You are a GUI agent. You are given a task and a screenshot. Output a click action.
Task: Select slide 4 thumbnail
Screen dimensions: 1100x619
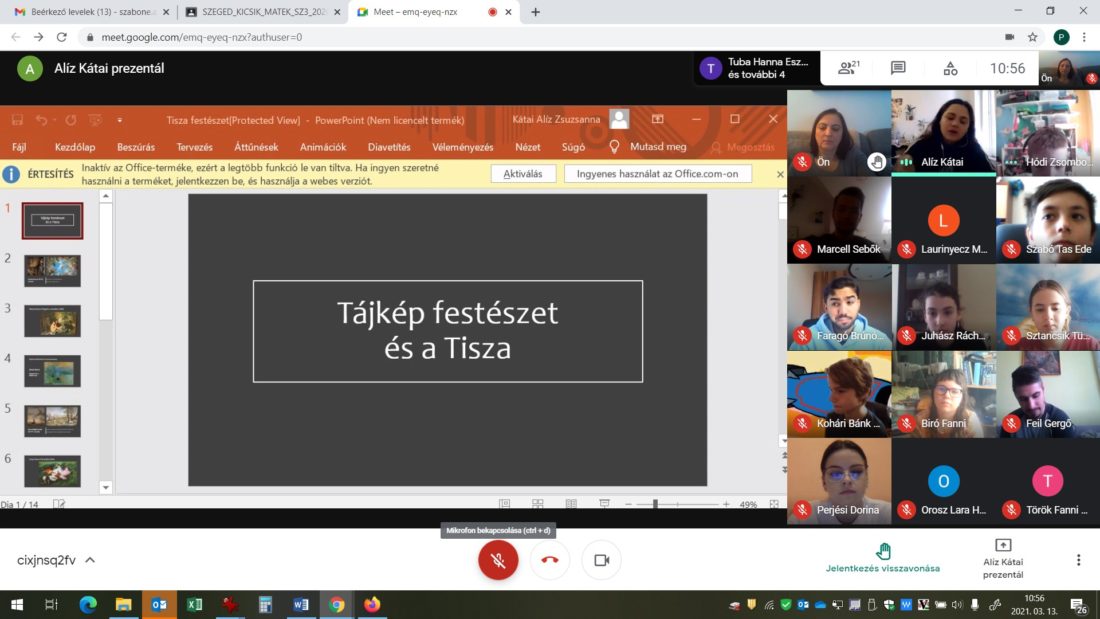click(x=53, y=371)
